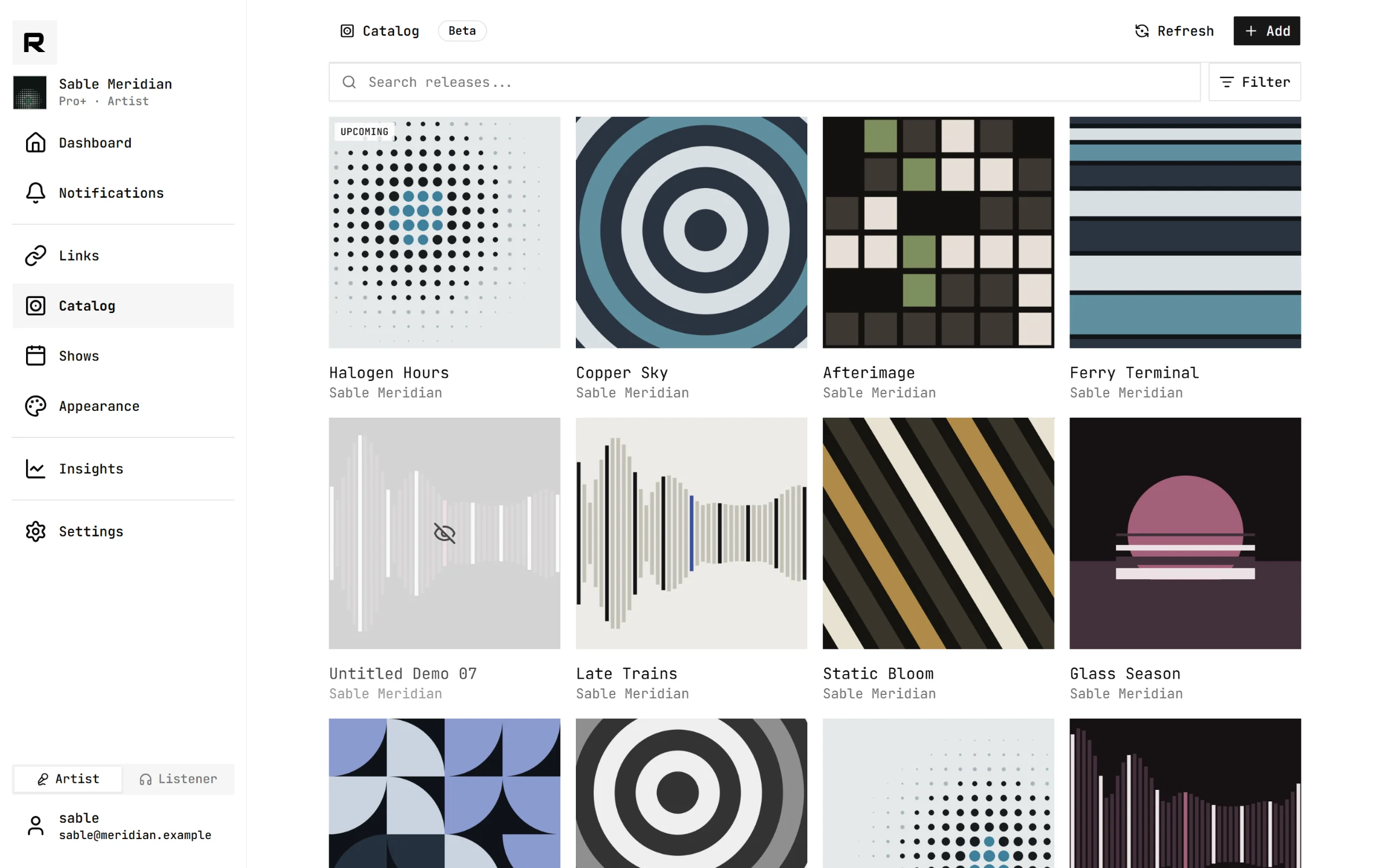Switch to Artist mode

(68, 779)
